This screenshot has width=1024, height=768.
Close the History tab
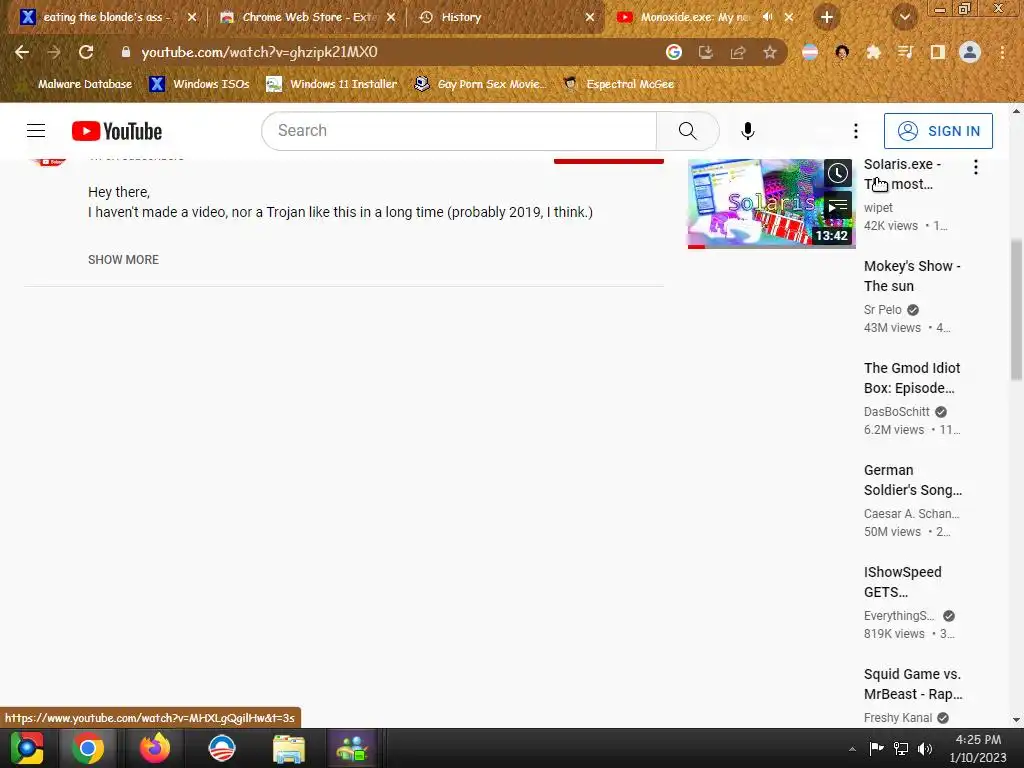590,17
